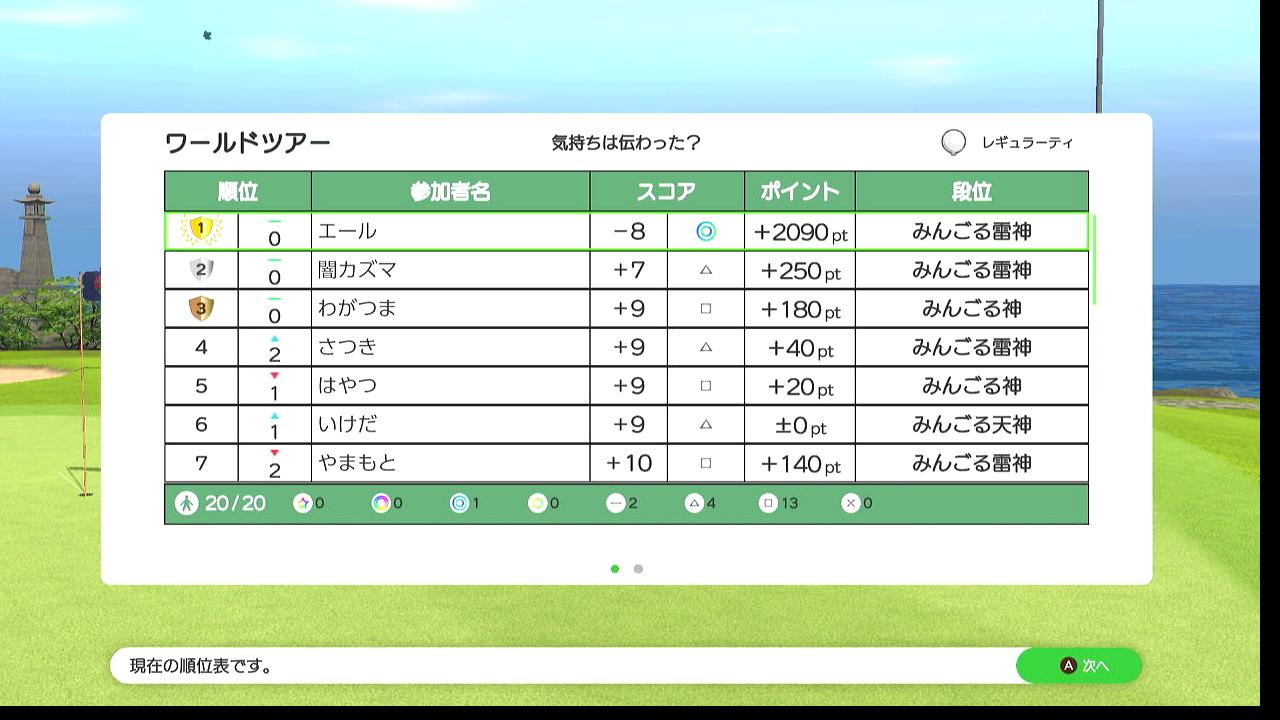Click the up-arrow rank change for さつき
Screen dimensions: 1280x720
[274, 339]
